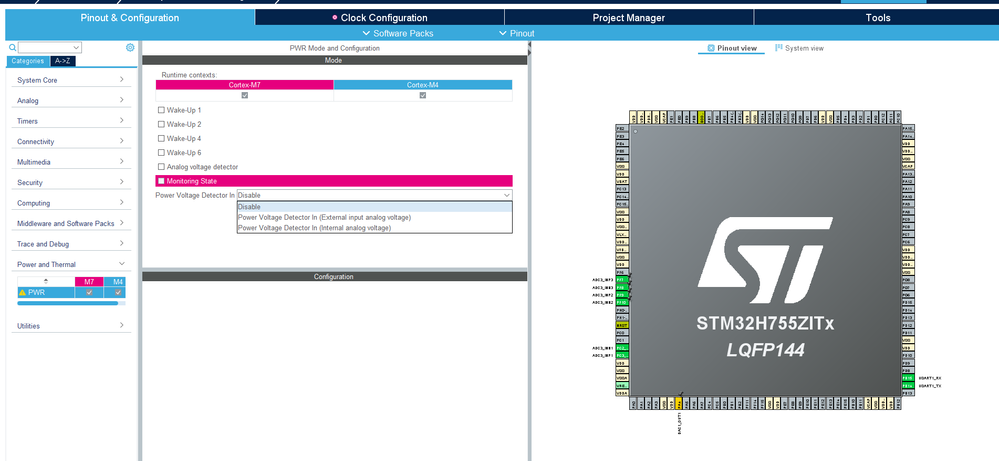The height and width of the screenshot is (461, 999).
Task: Click the warning icon beside PWR
Action: (22, 292)
